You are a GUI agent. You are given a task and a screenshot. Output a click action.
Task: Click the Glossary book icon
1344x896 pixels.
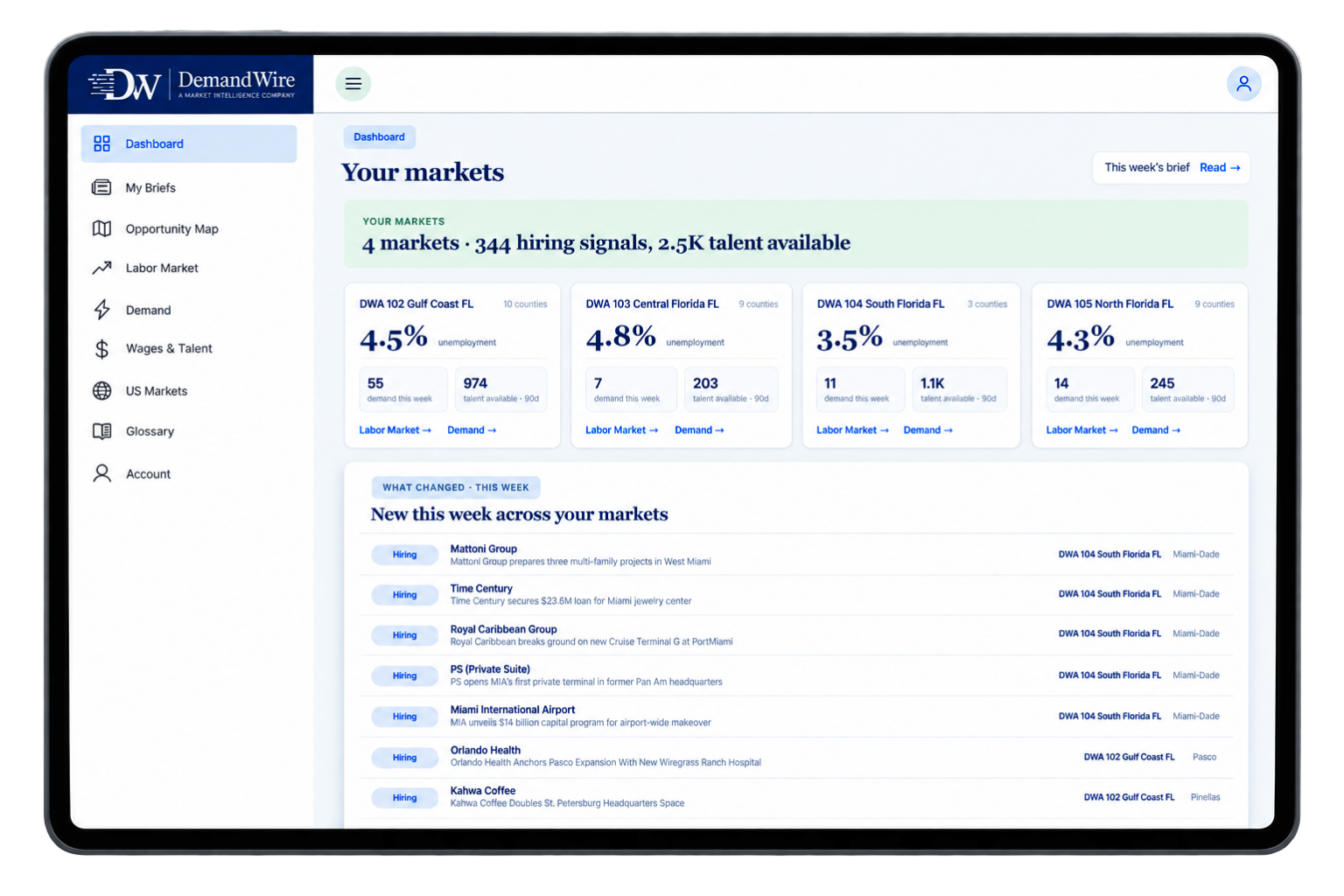[x=102, y=431]
